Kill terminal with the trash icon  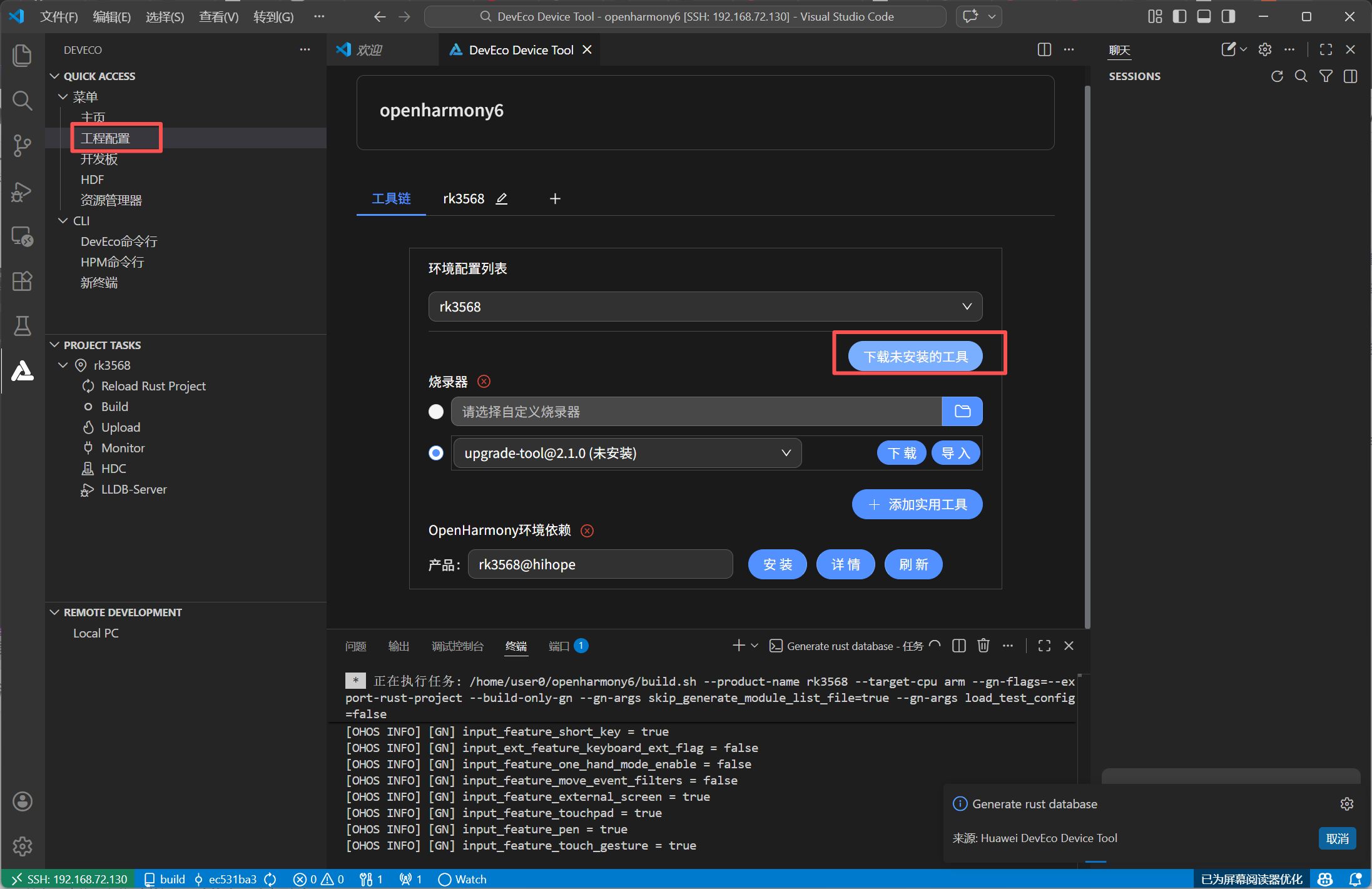tap(983, 646)
